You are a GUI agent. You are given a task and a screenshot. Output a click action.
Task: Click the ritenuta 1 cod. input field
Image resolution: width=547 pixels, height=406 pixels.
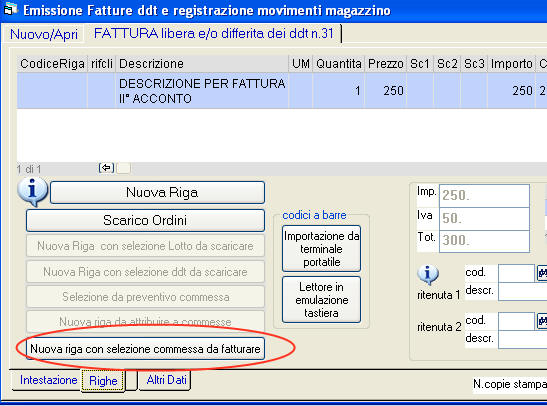[517, 273]
